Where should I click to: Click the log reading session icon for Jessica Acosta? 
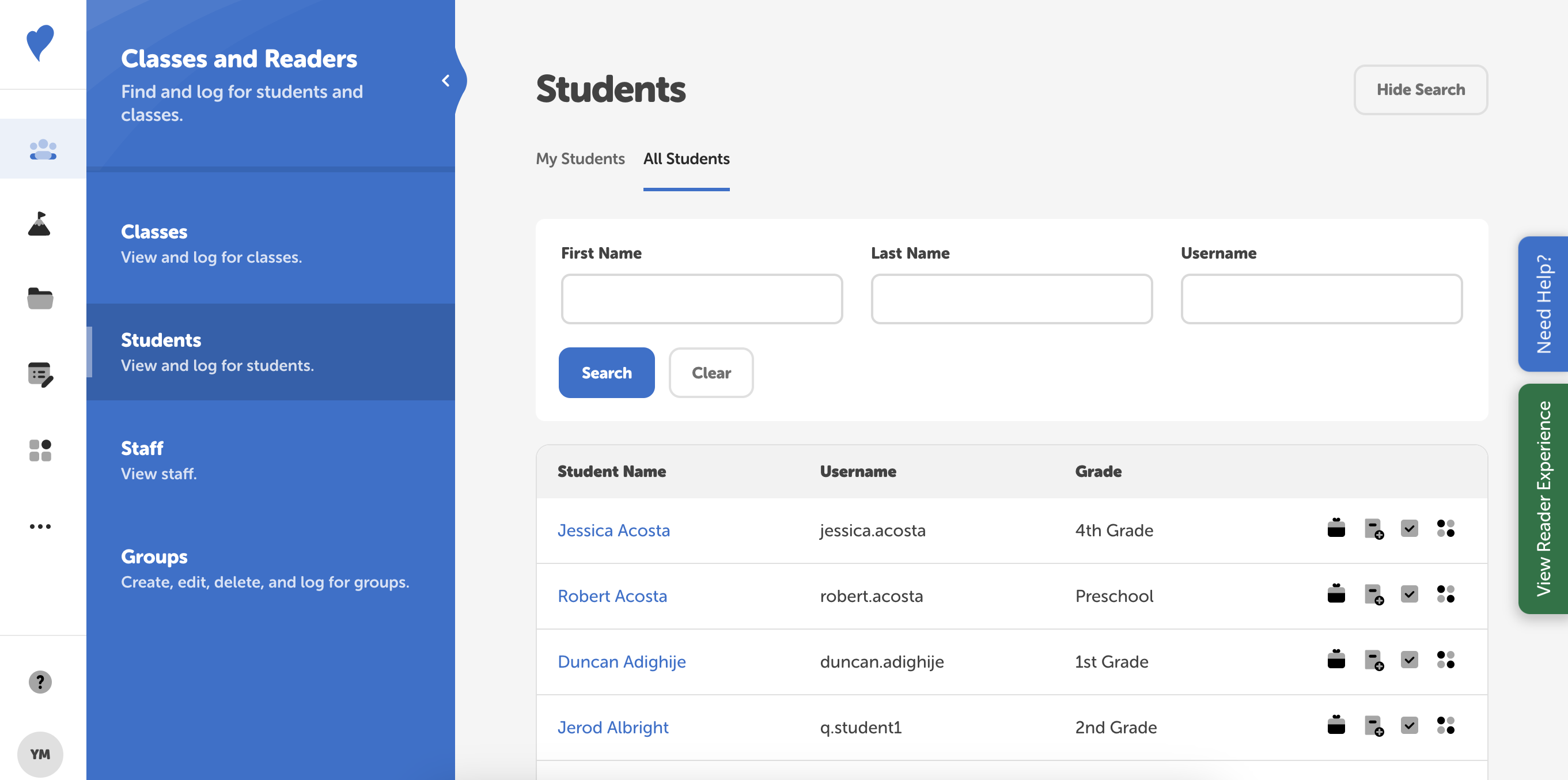(x=1337, y=530)
